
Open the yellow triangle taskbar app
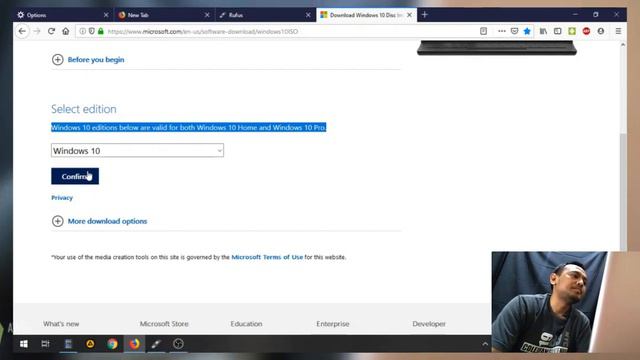[90, 344]
